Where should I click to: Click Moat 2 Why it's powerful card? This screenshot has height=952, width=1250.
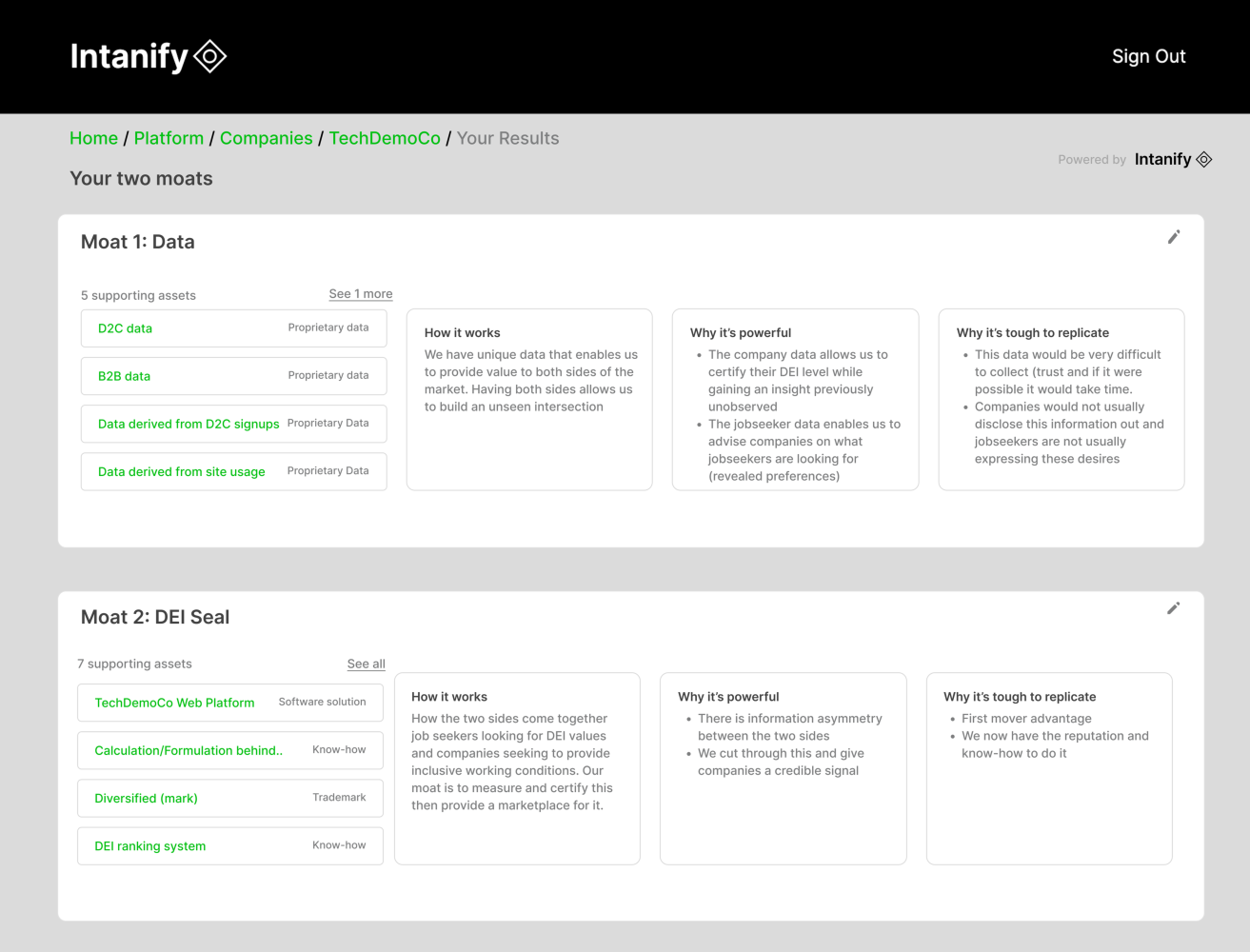click(x=783, y=768)
